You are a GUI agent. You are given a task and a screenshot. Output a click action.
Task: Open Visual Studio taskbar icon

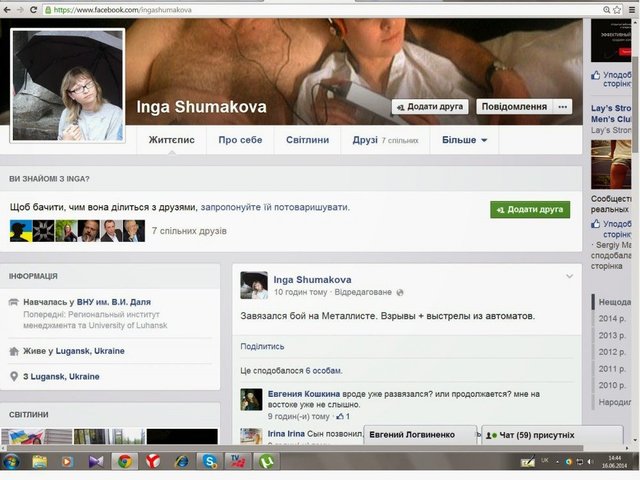96,462
